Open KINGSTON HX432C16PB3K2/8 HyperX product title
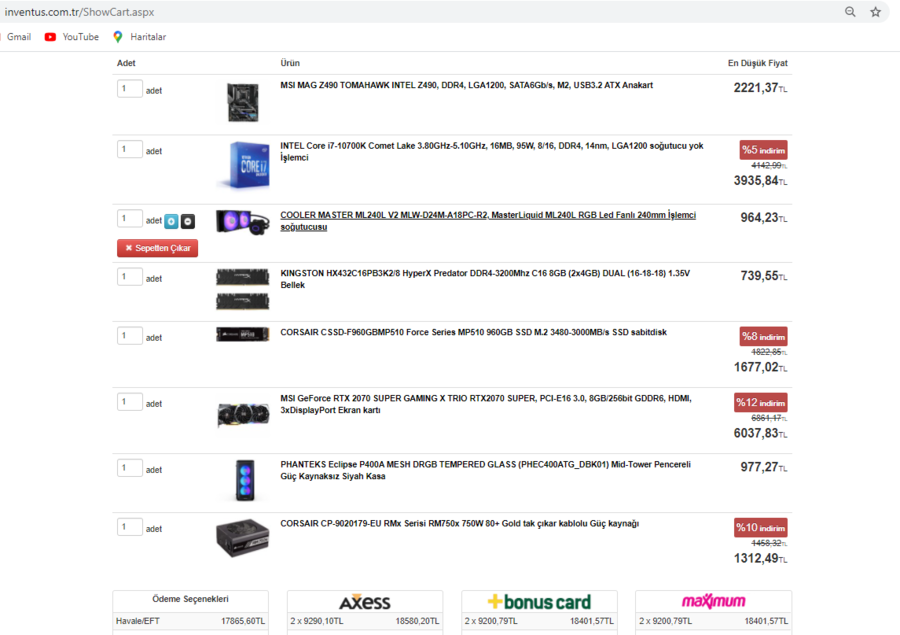900x635 pixels. click(x=485, y=279)
